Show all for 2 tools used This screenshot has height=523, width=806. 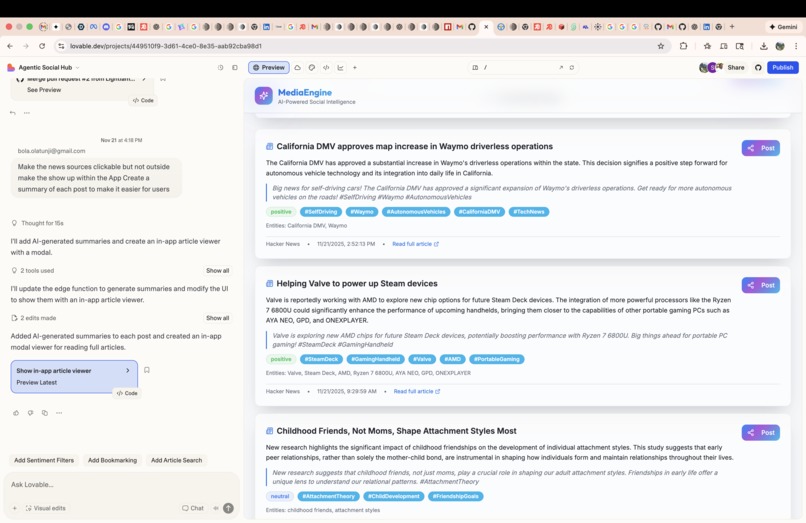click(217, 270)
